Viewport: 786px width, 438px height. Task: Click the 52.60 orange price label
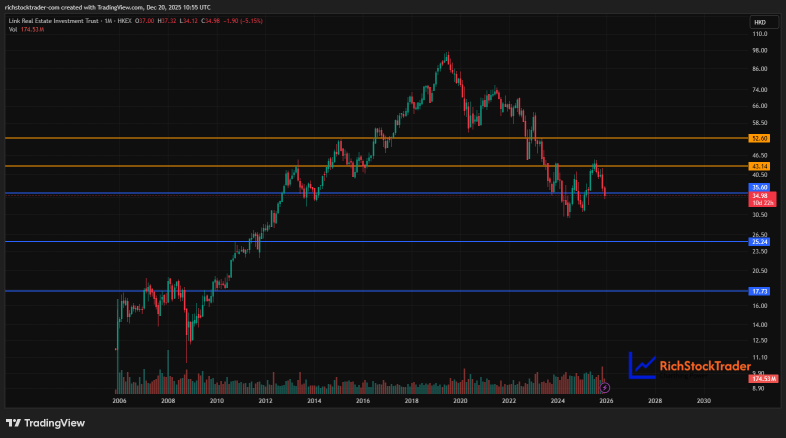click(x=759, y=138)
